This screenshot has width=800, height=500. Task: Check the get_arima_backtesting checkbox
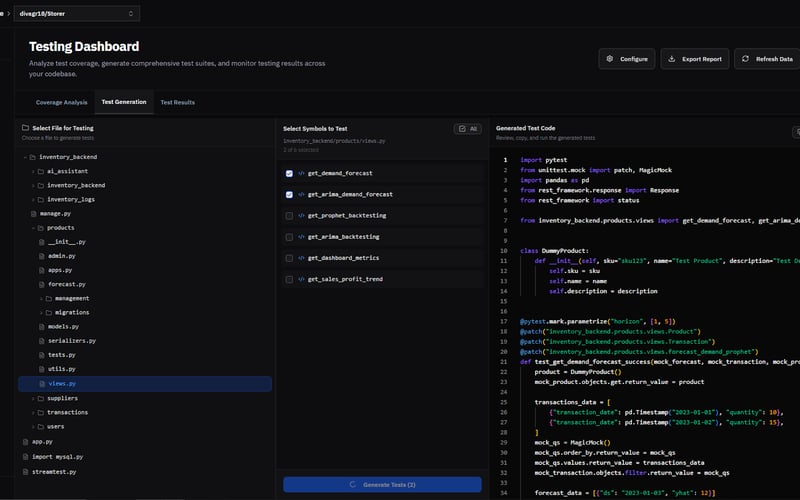289,237
